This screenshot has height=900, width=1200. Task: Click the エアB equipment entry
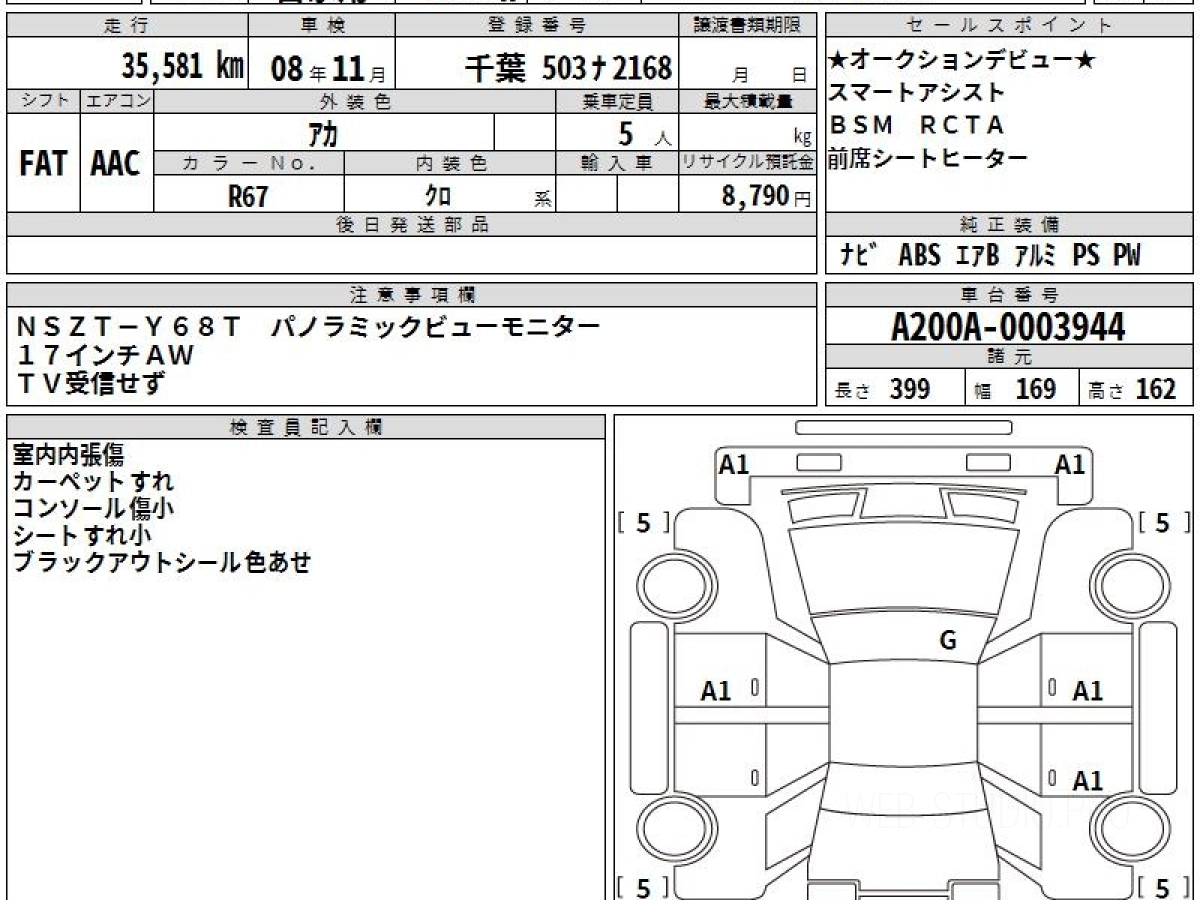(977, 255)
